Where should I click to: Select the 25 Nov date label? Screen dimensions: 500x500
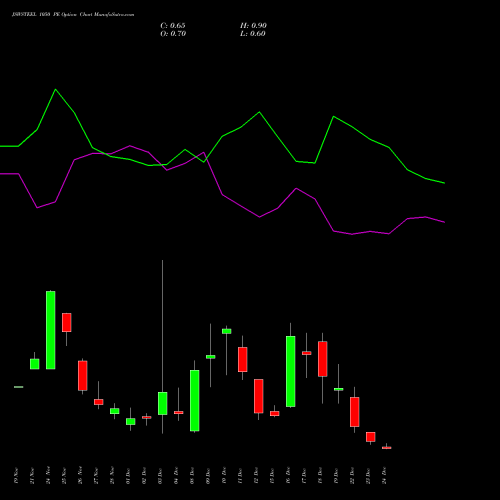[x=64, y=476]
